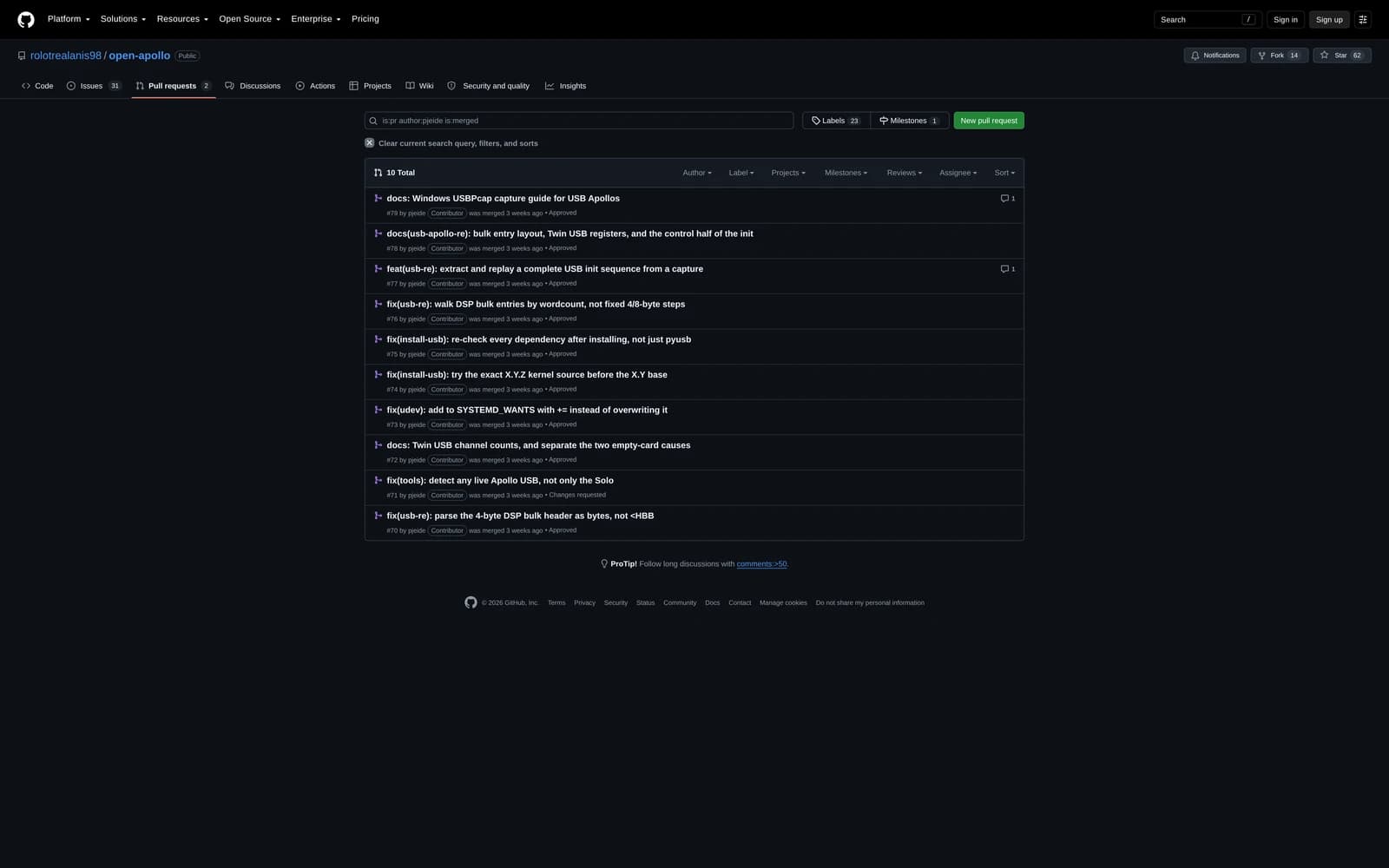Open the rolotrealanis98 owner link
This screenshot has height=868, width=1389.
coord(66,56)
